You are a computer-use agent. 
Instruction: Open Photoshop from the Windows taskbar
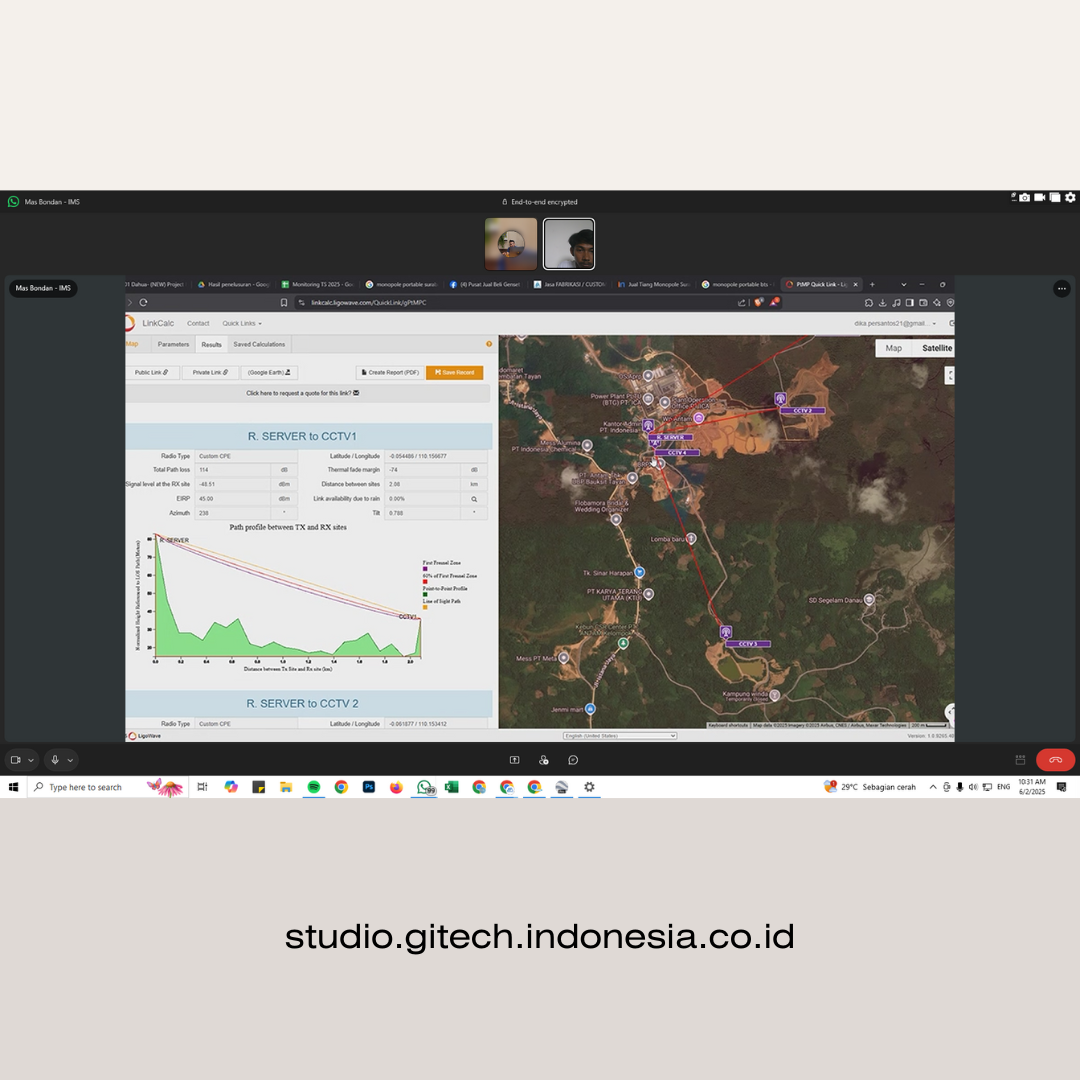368,787
